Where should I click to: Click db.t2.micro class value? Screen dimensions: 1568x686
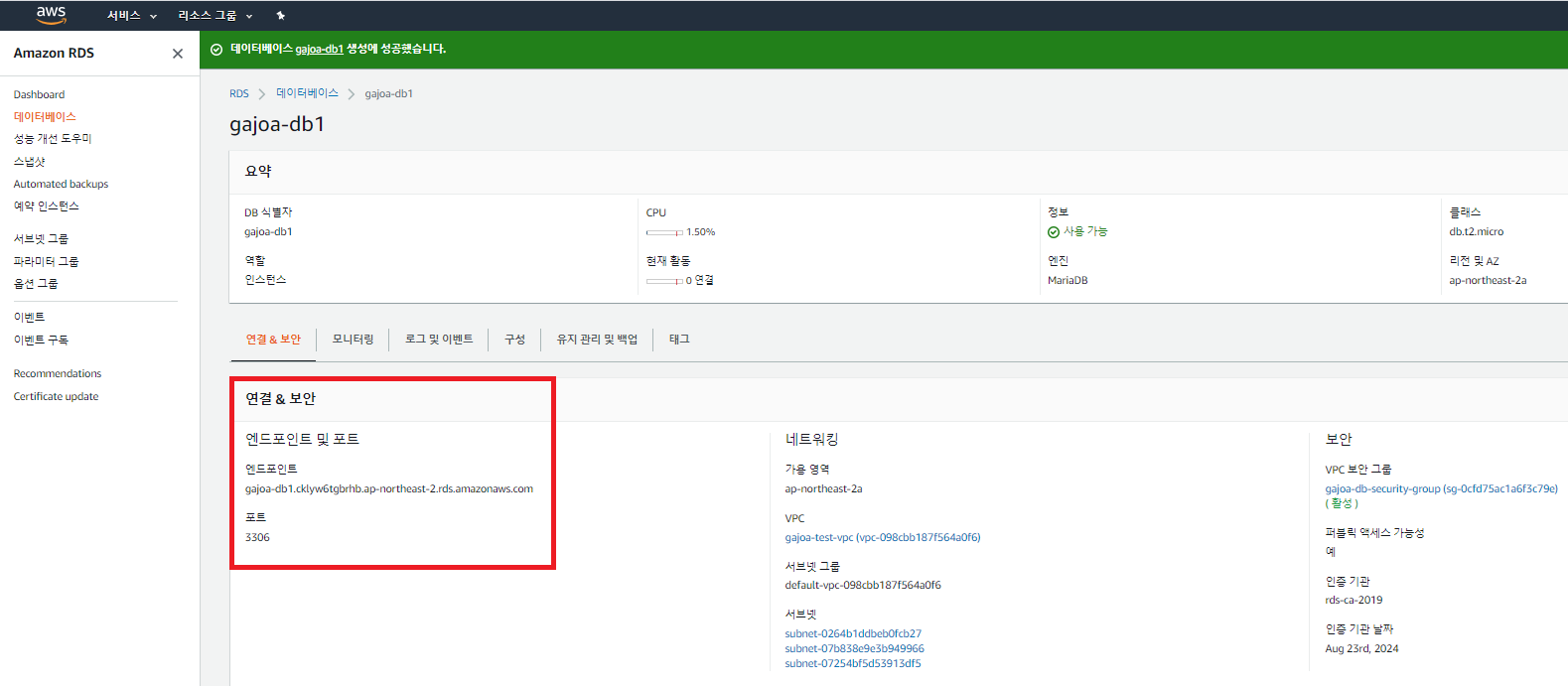point(1476,231)
